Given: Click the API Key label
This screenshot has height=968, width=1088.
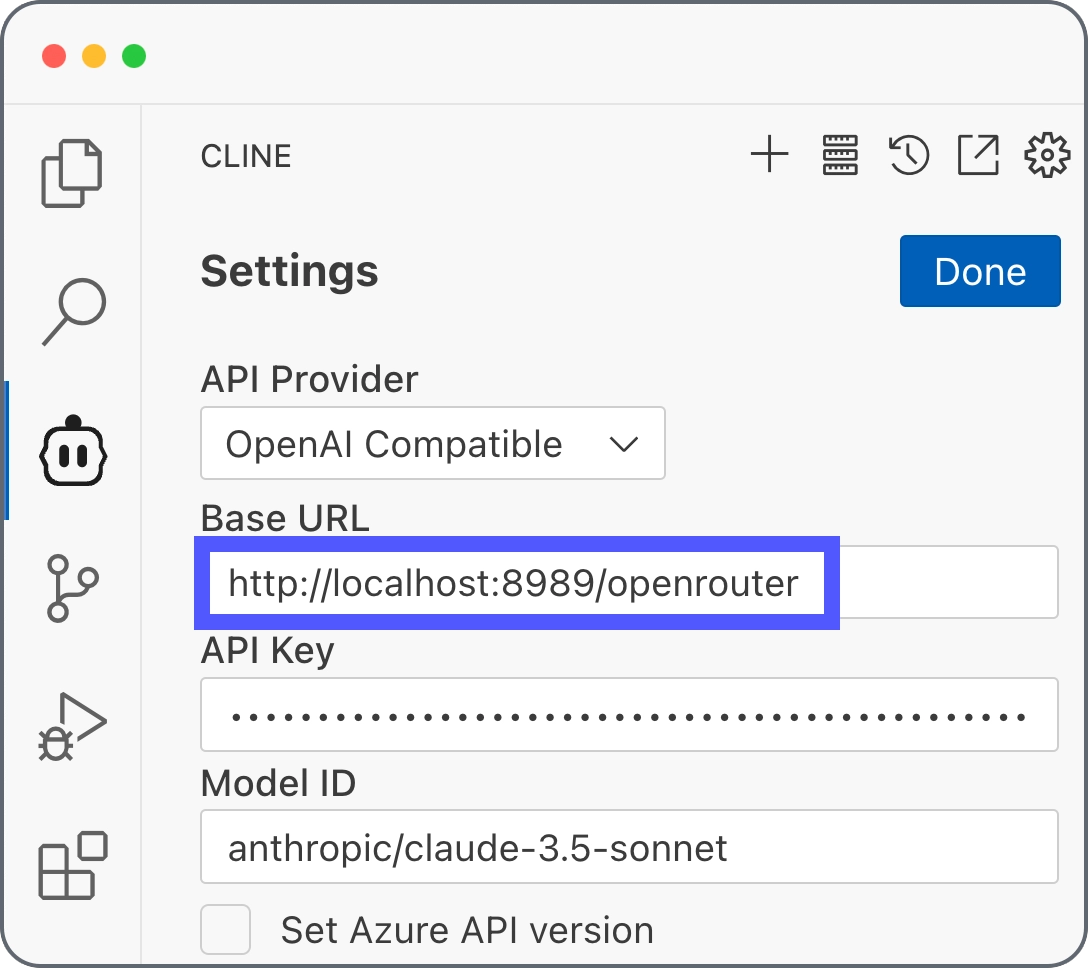Looking at the screenshot, I should tap(267, 652).
